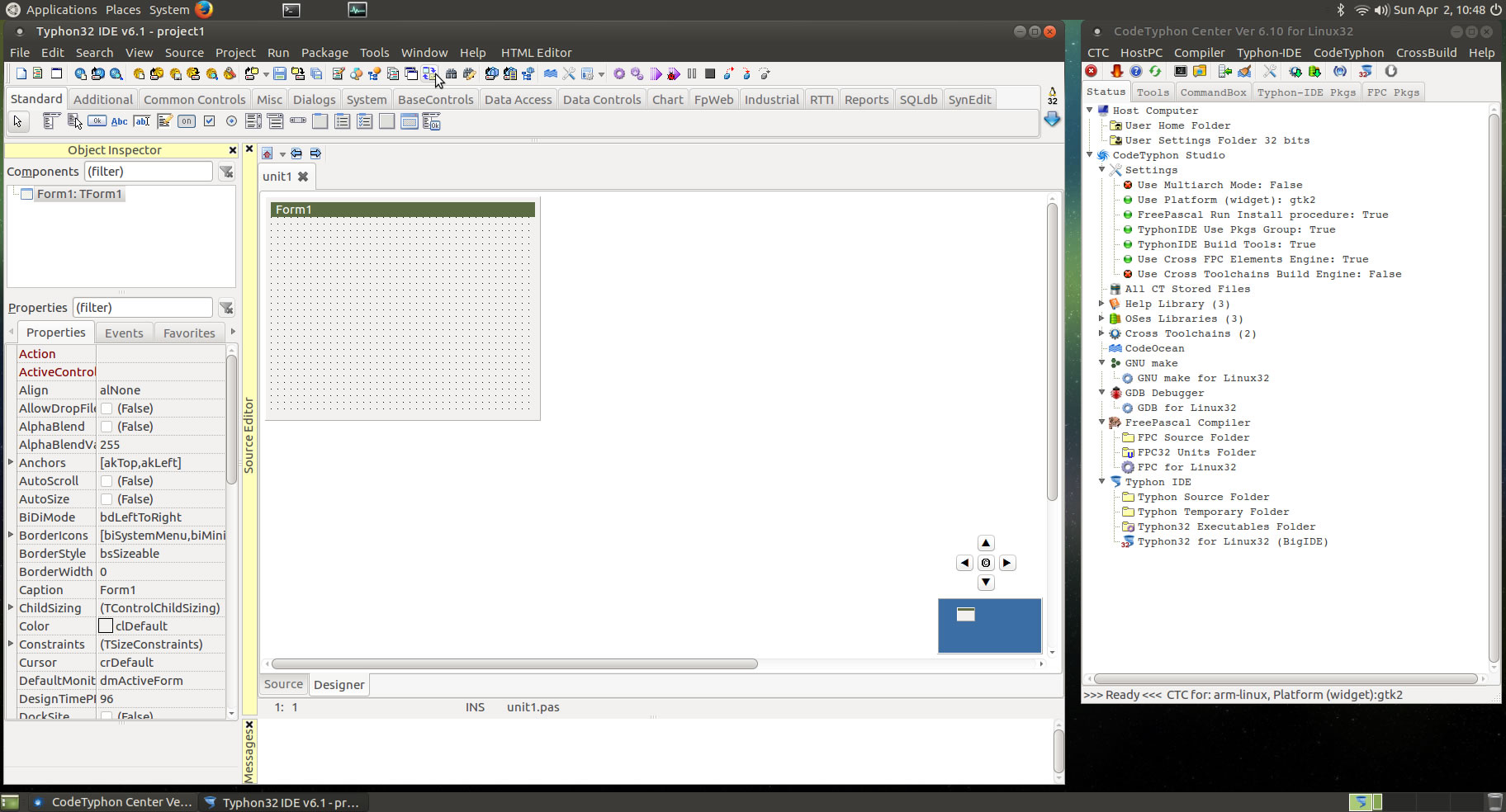The image size is (1506, 812).
Task: Click the Stop (black square) toolbar icon
Action: pos(710,73)
